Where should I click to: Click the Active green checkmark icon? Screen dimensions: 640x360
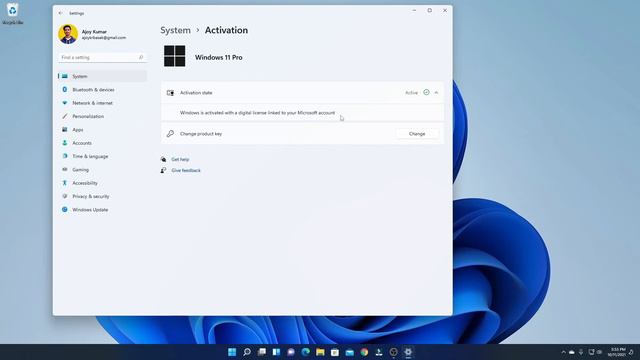(426, 93)
